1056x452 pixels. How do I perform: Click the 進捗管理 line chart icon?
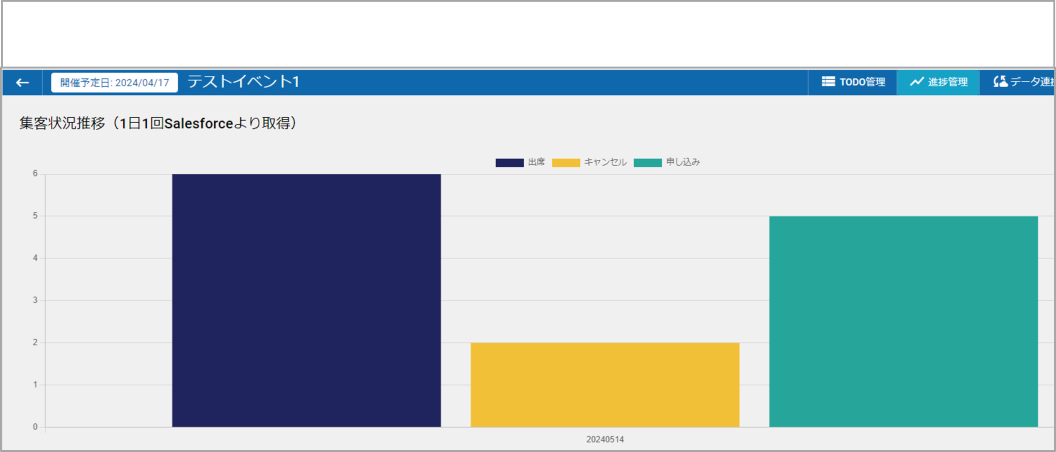pos(916,82)
